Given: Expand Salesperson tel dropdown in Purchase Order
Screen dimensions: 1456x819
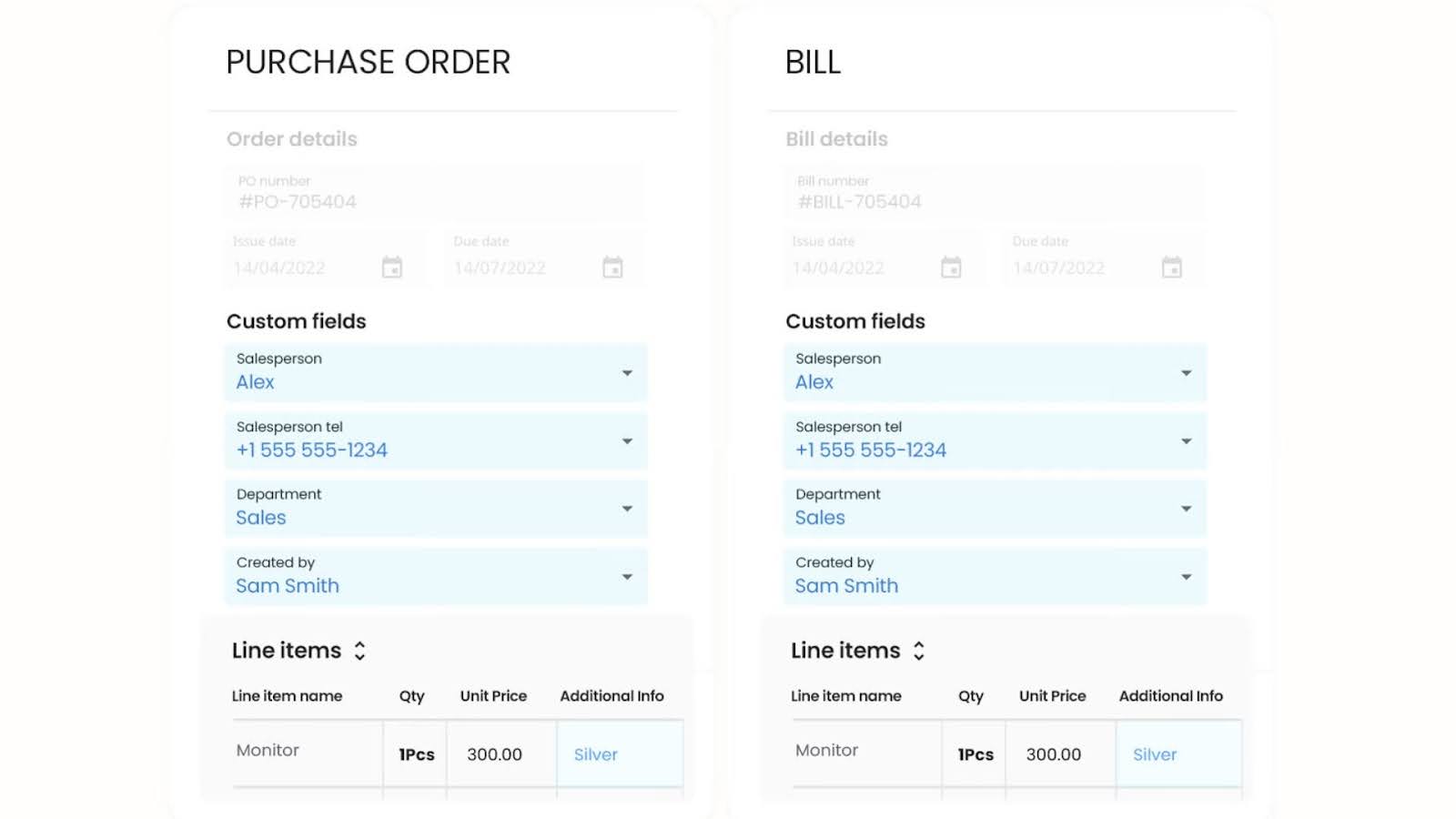Looking at the screenshot, I should pyautogui.click(x=627, y=441).
